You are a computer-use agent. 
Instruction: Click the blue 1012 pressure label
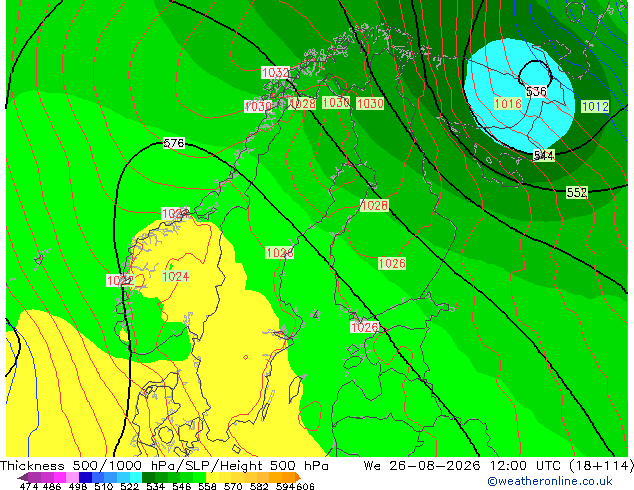click(595, 107)
